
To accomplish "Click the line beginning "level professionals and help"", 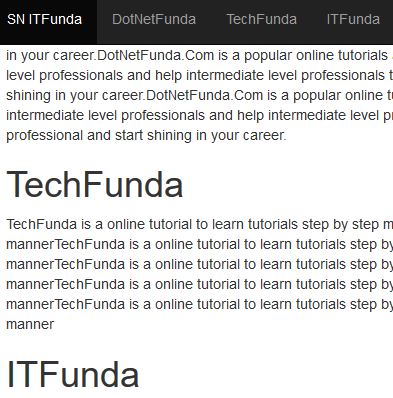I will pyautogui.click(x=199, y=75).
